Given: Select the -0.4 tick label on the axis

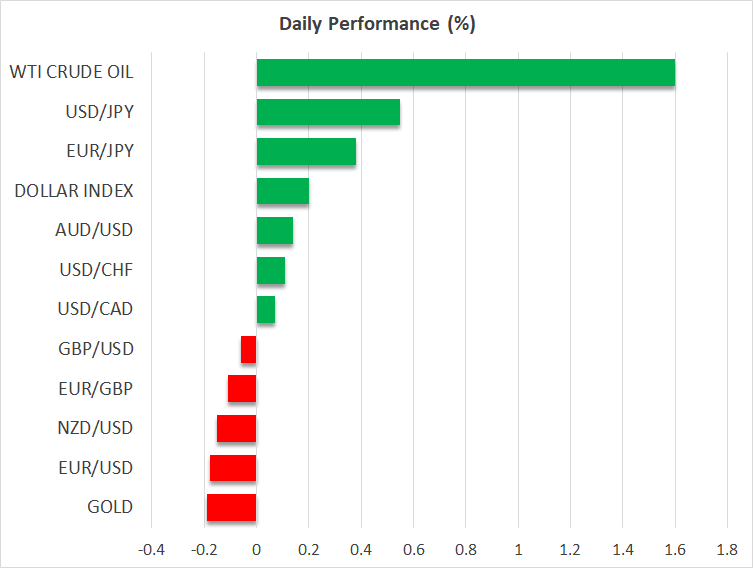Looking at the screenshot, I should pos(151,550).
